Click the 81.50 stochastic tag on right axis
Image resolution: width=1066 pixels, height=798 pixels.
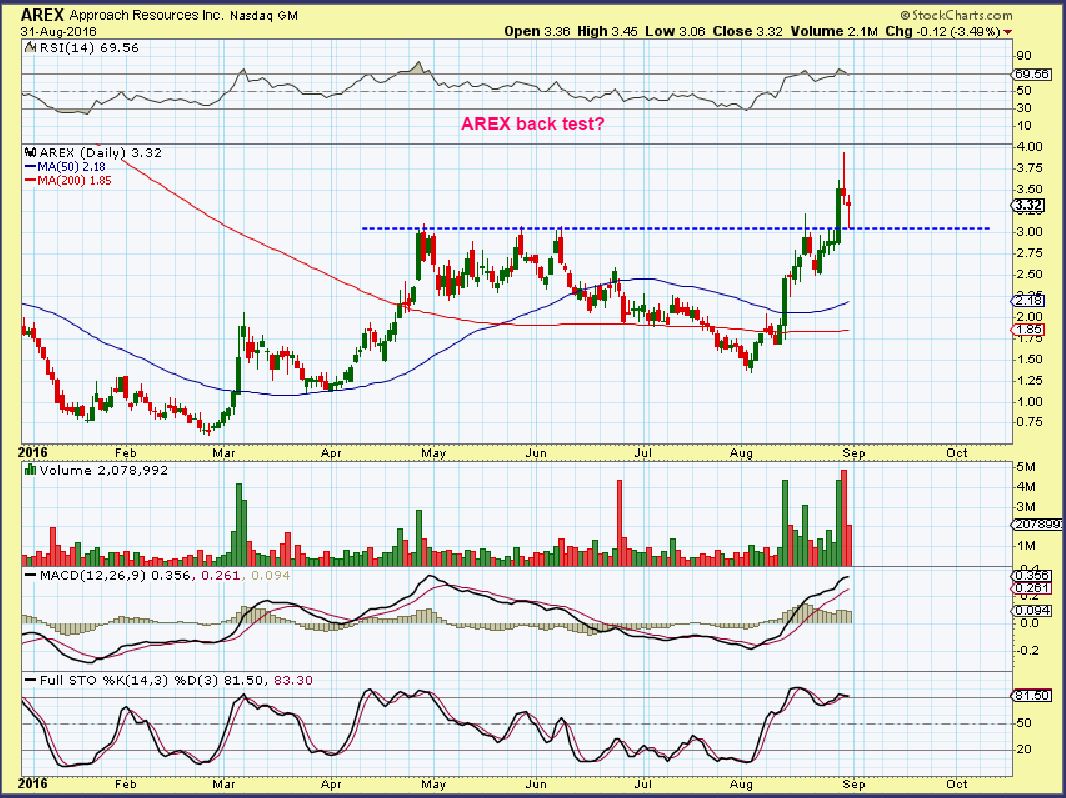[x=1031, y=696]
